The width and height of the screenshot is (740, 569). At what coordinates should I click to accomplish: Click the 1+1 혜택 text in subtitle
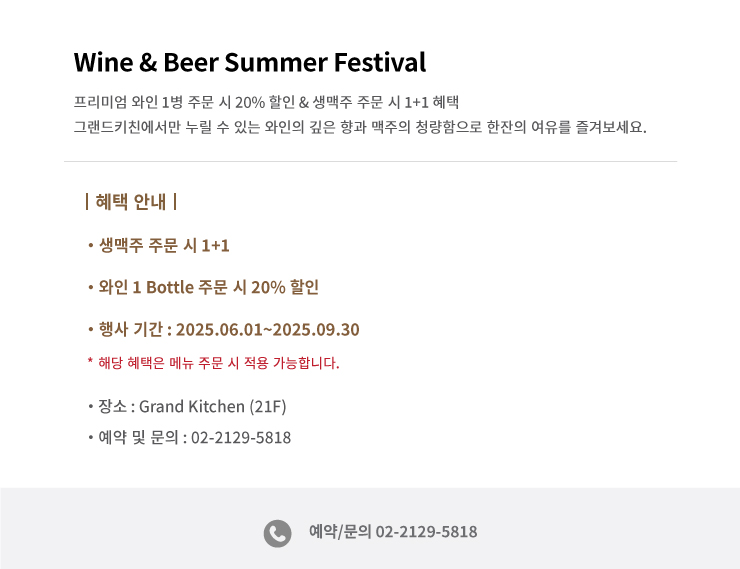coord(431,102)
